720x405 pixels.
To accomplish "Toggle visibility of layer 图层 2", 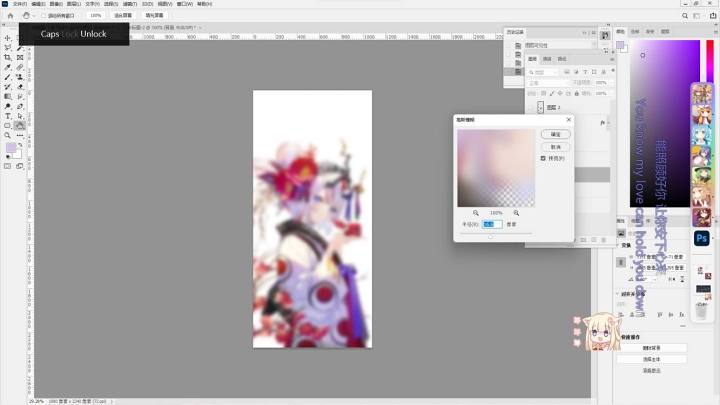I will (x=531, y=107).
